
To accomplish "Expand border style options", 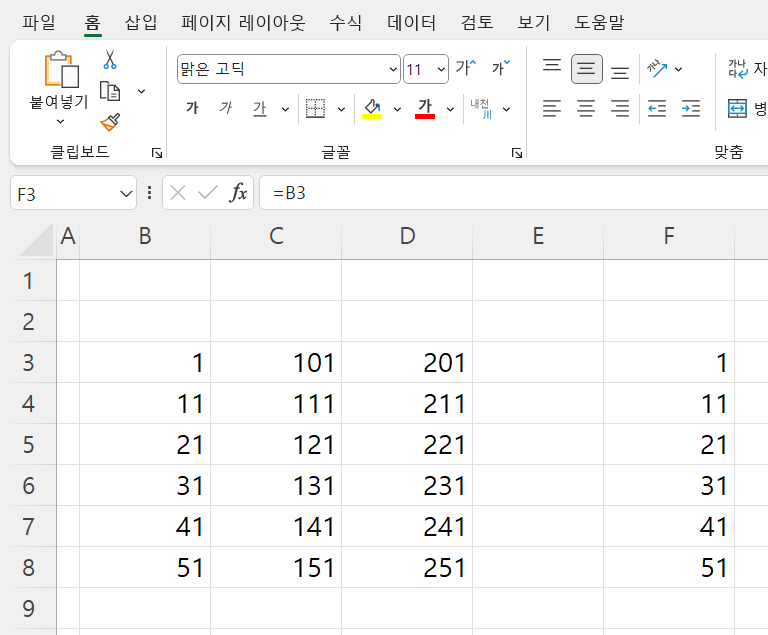I will (341, 109).
